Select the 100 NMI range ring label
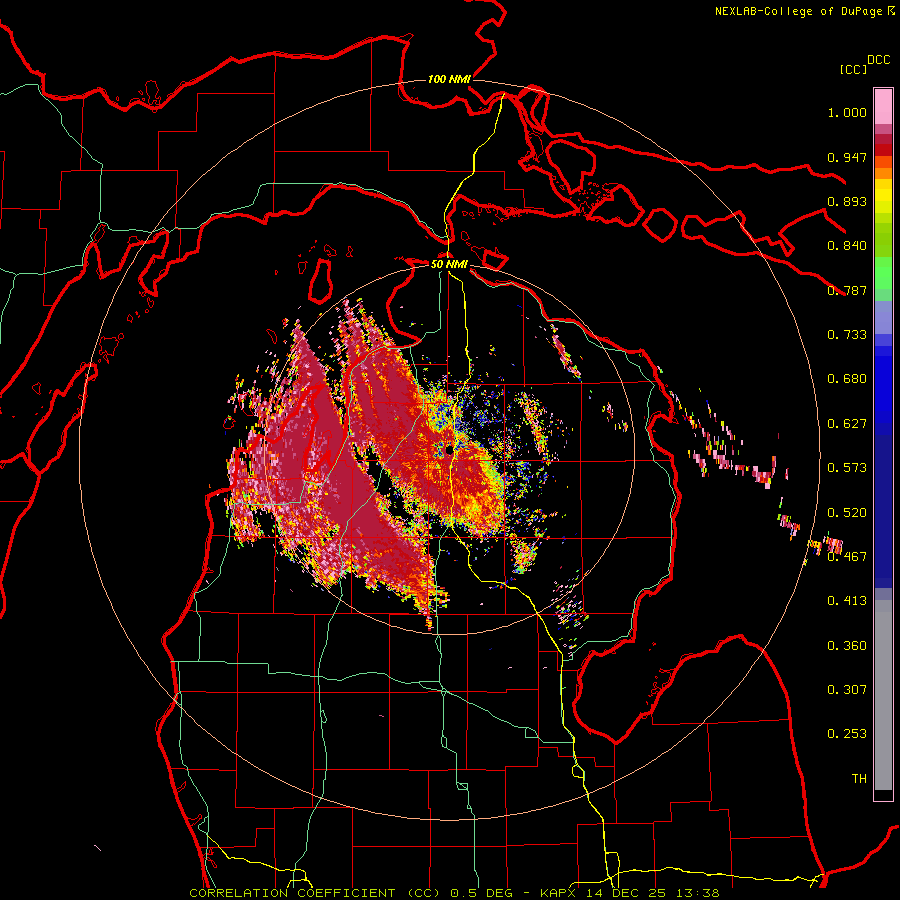Image resolution: width=900 pixels, height=900 pixels. pos(449,79)
